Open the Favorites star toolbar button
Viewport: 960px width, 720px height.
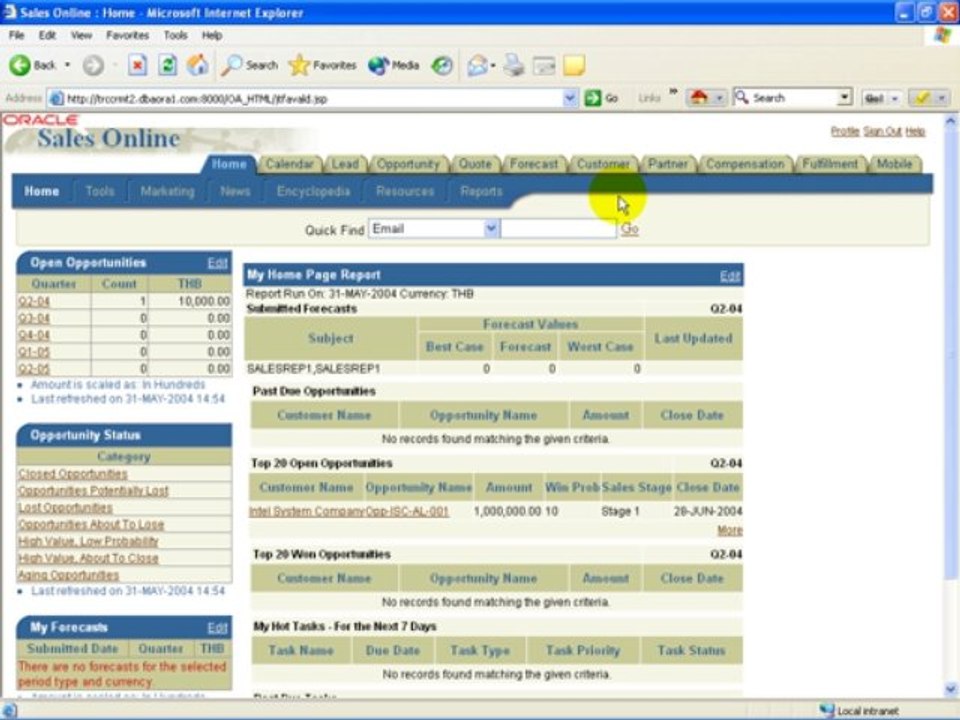[x=322, y=65]
